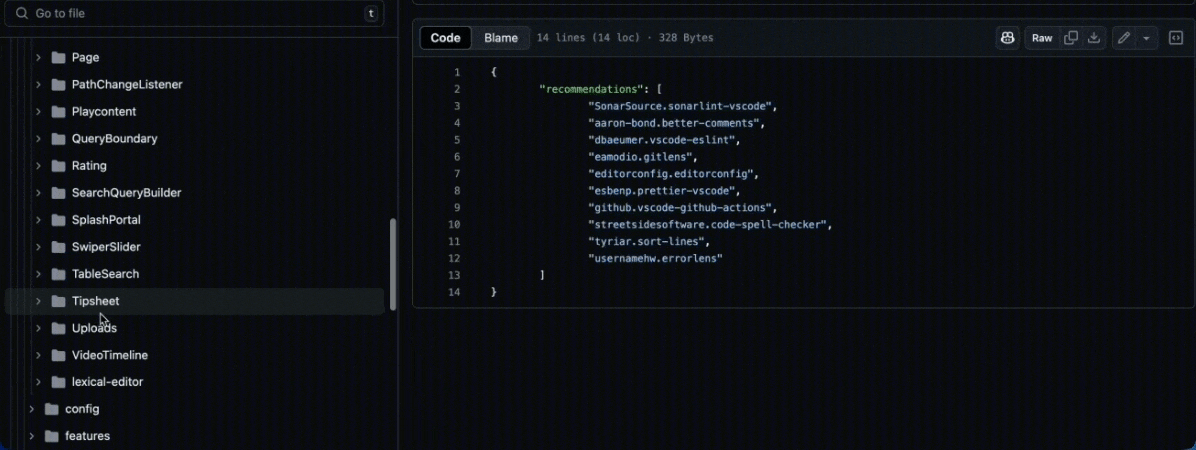Viewport: 1196px width, 450px height.
Task: Copy raw file contents icon
Action: [x=1071, y=38]
